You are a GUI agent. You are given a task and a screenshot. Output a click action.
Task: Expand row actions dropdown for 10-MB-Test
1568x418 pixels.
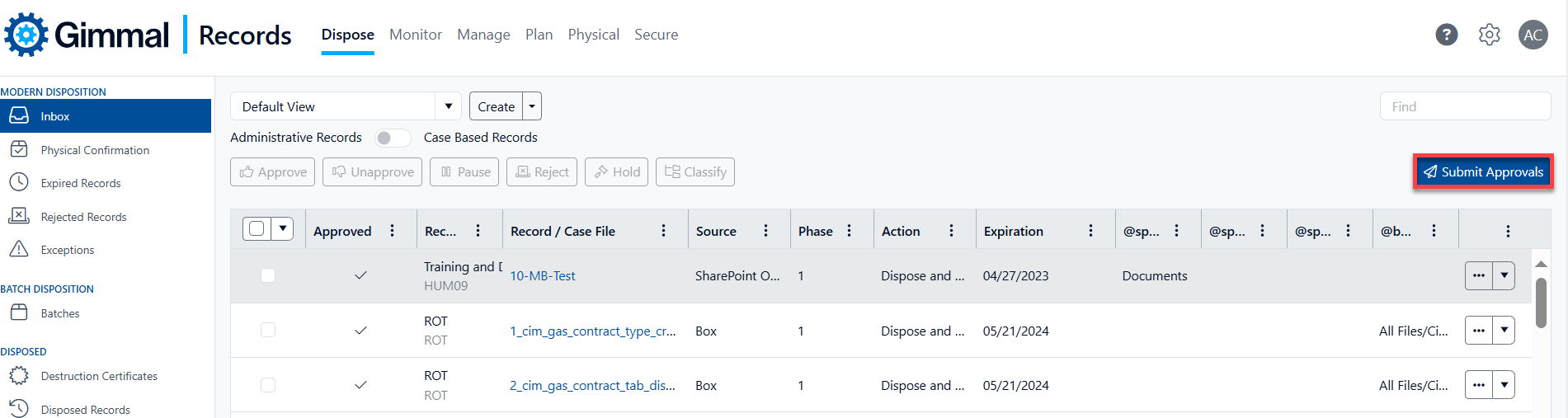tap(1504, 275)
